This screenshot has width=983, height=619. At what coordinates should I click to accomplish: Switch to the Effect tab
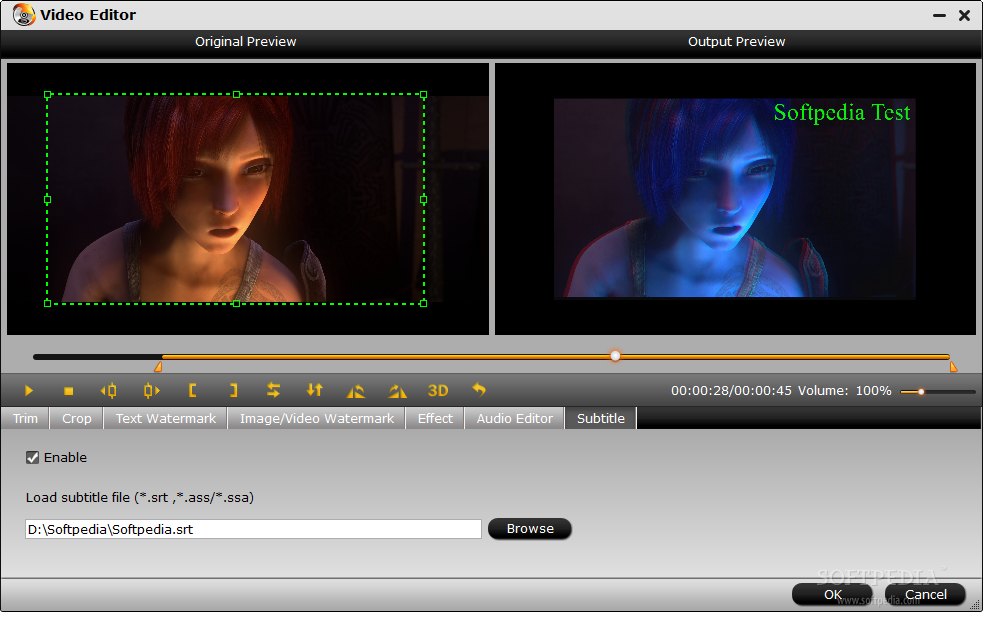coord(435,418)
